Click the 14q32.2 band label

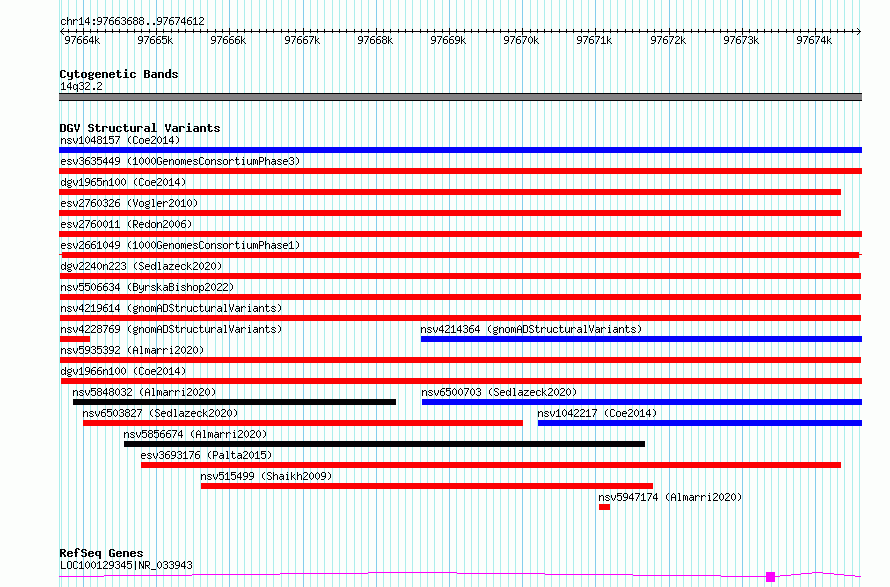(81, 86)
